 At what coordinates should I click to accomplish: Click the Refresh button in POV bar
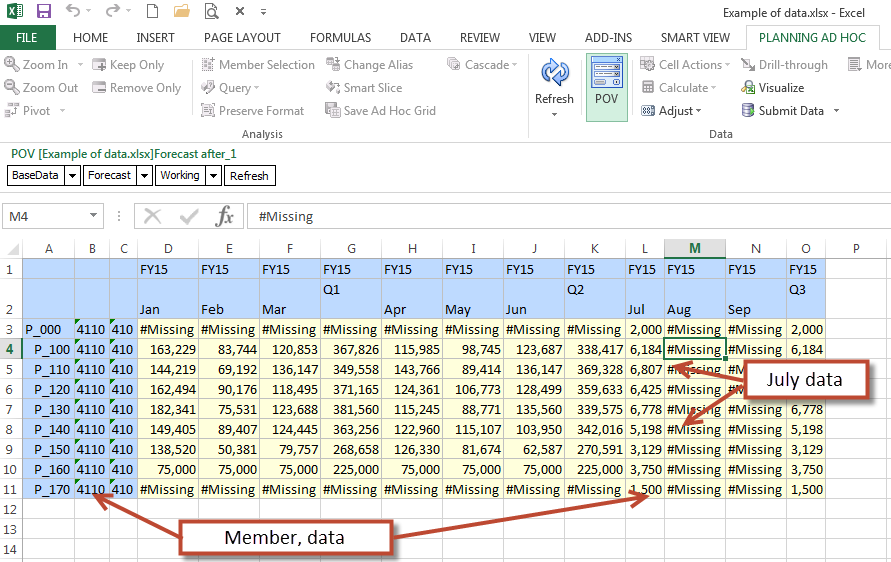coord(249,176)
